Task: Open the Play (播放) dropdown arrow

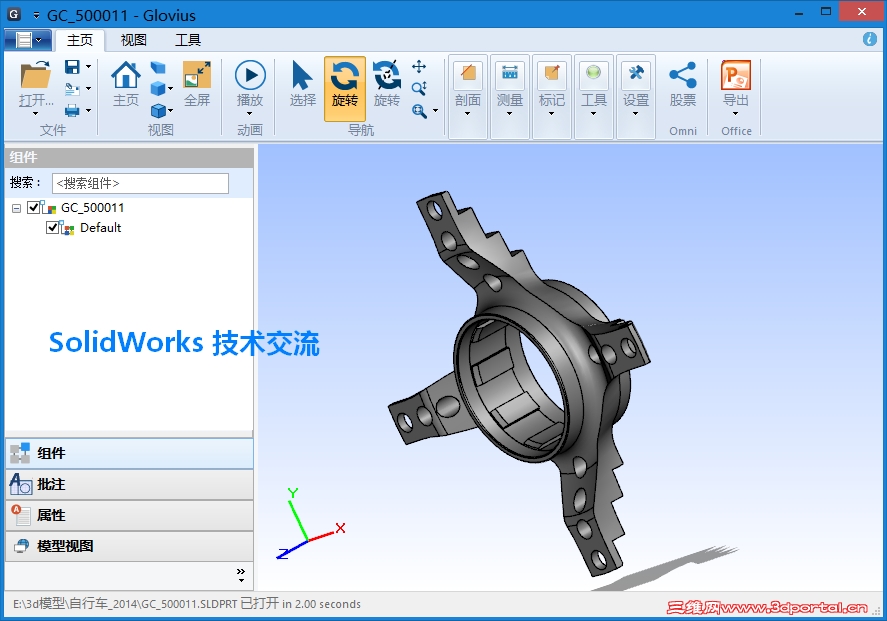Action: (249, 114)
